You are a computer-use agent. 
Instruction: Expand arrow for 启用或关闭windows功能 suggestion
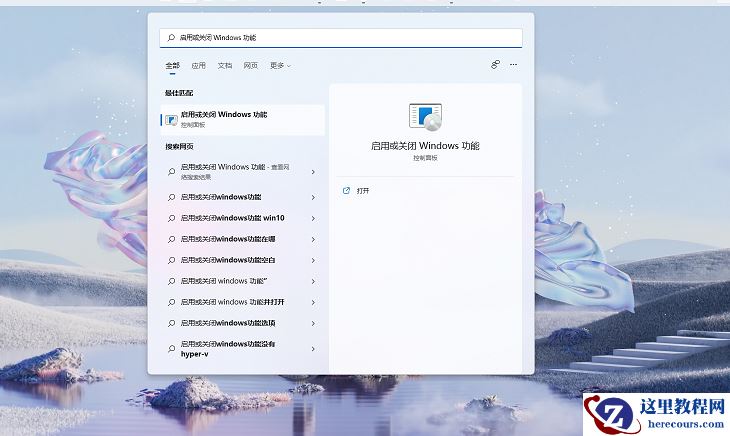click(313, 198)
